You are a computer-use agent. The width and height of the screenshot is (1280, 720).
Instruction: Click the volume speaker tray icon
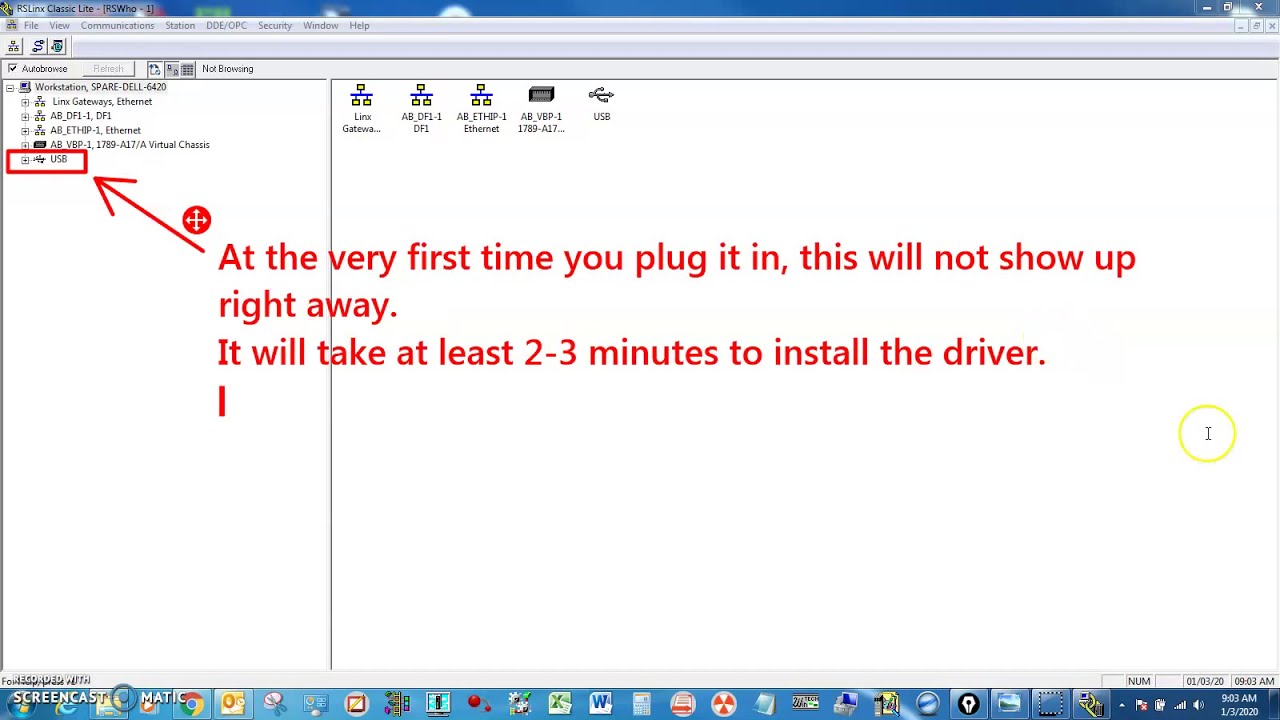[x=1198, y=705]
